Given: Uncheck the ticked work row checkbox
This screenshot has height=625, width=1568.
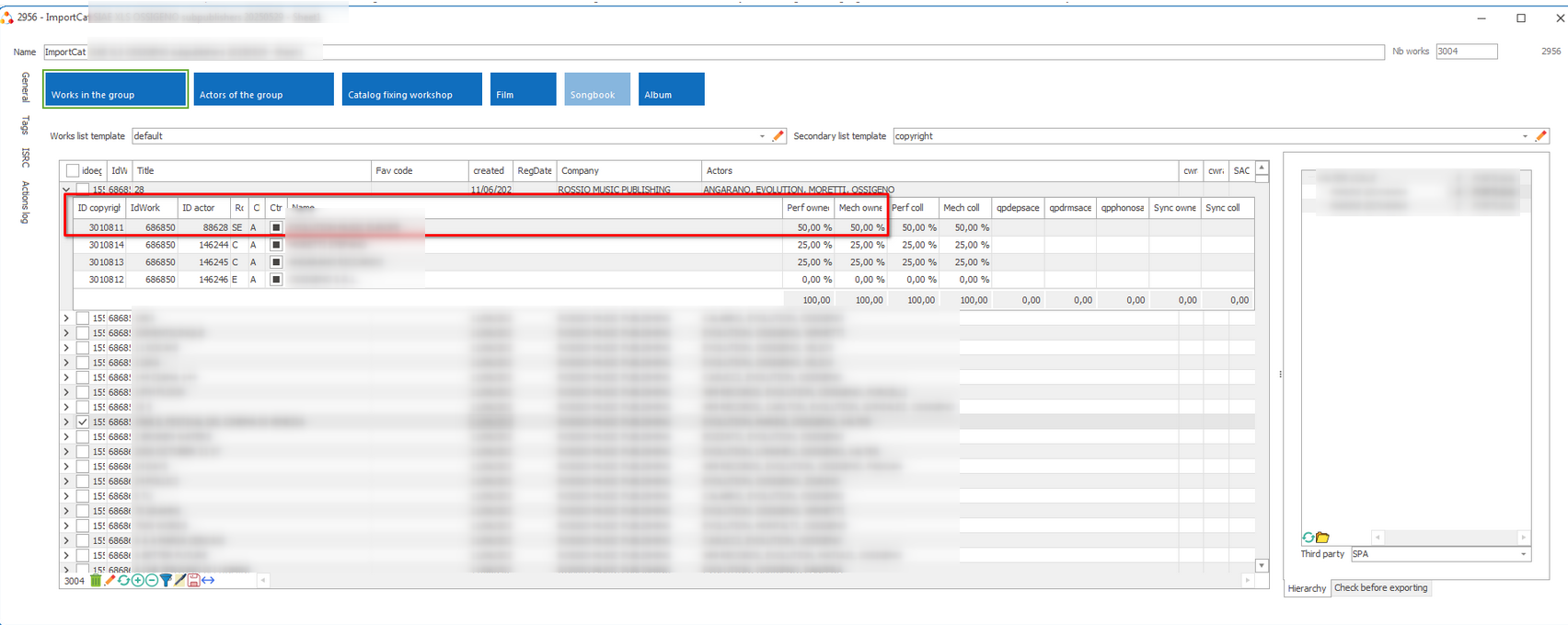Looking at the screenshot, I should [x=83, y=422].
